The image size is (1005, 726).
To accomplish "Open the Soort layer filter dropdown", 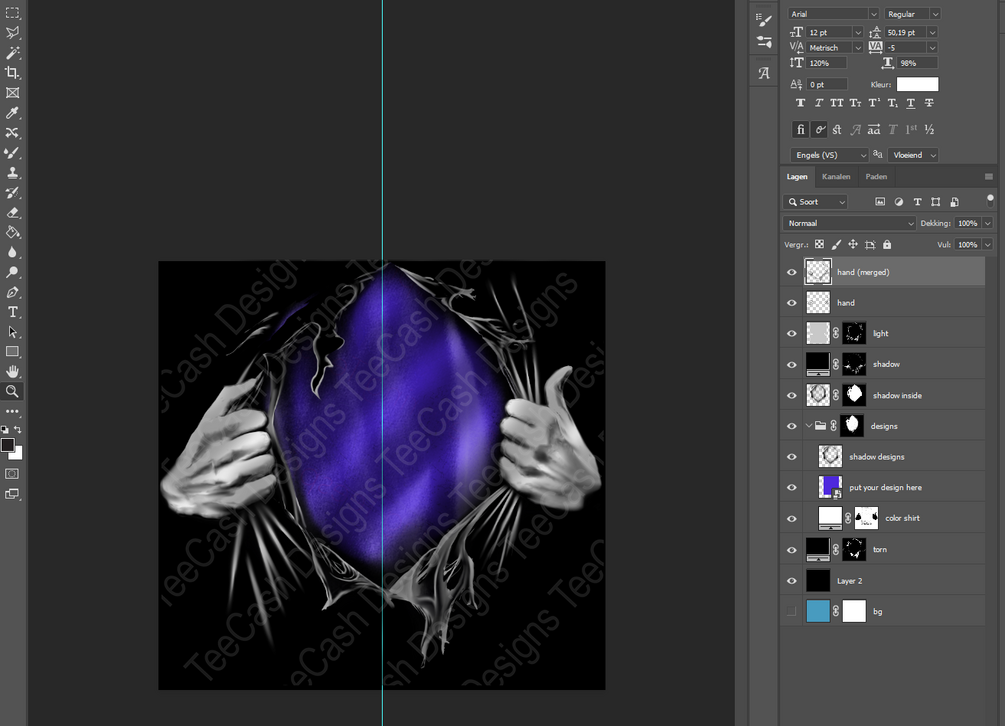I will pos(815,202).
